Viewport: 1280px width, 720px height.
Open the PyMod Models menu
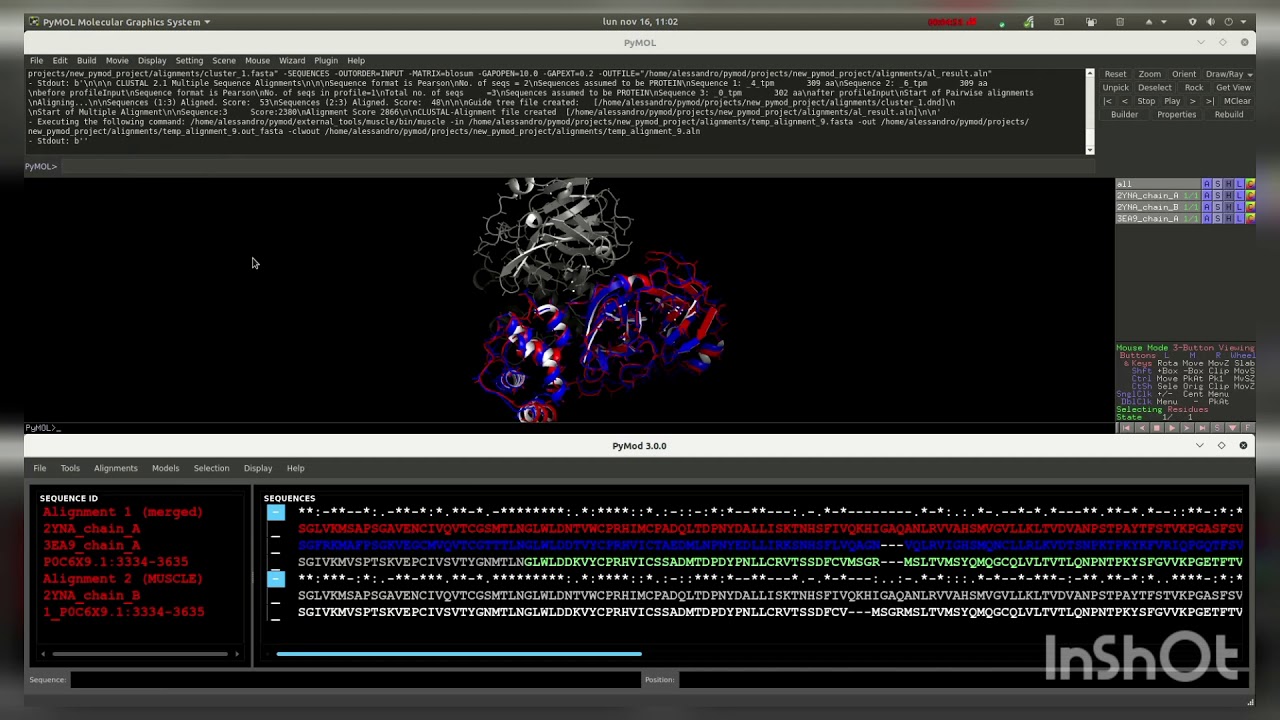(166, 468)
